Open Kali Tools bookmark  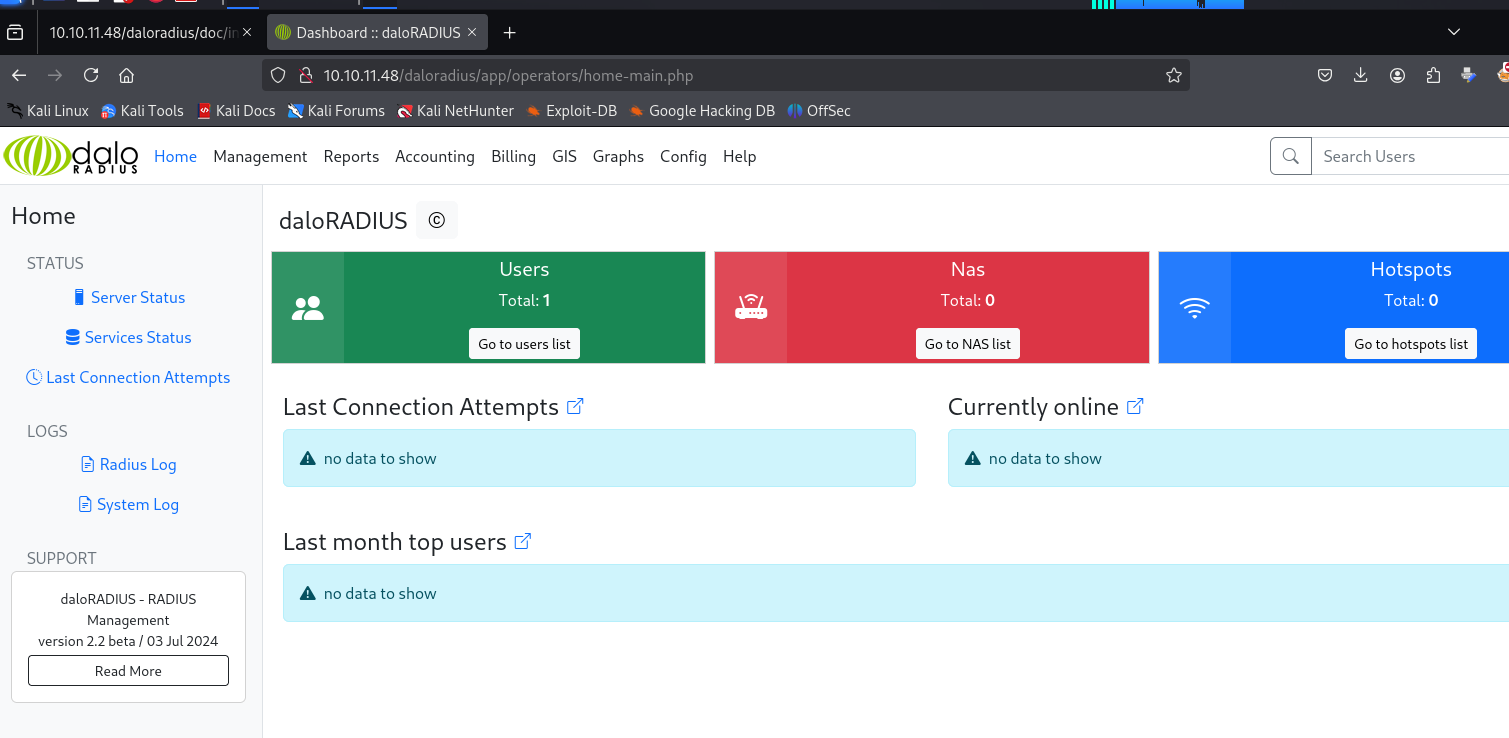[142, 111]
